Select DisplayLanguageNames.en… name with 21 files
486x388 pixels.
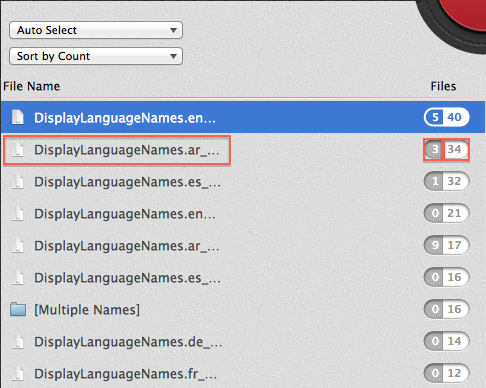125,214
